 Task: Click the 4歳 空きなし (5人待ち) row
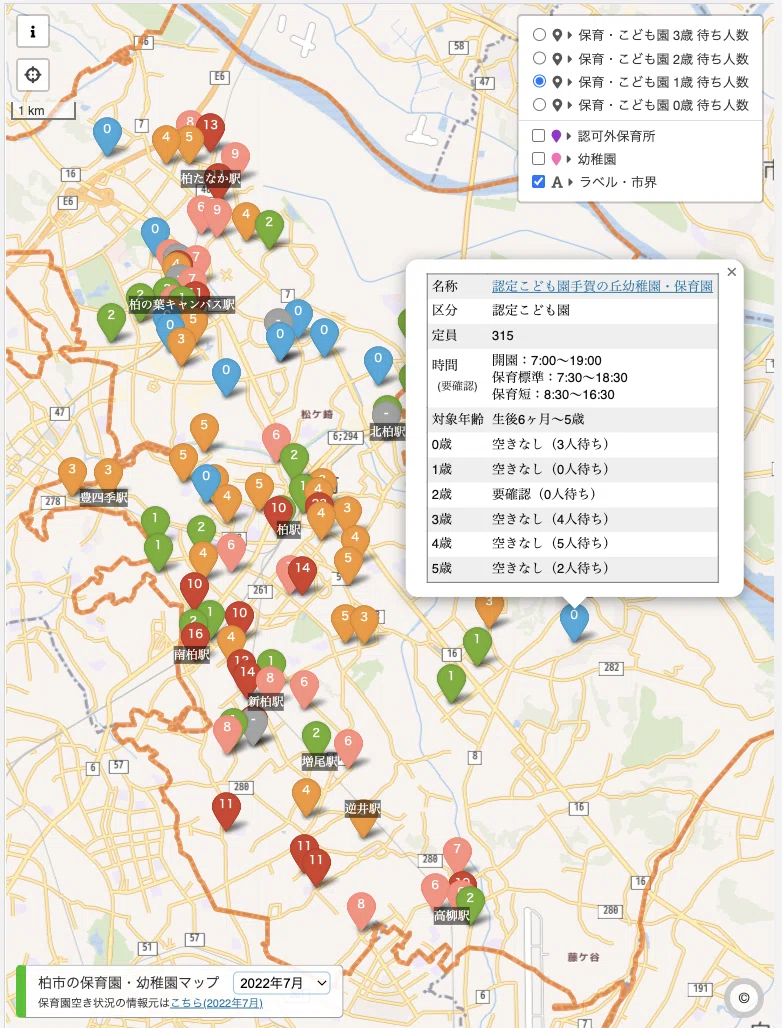572,543
